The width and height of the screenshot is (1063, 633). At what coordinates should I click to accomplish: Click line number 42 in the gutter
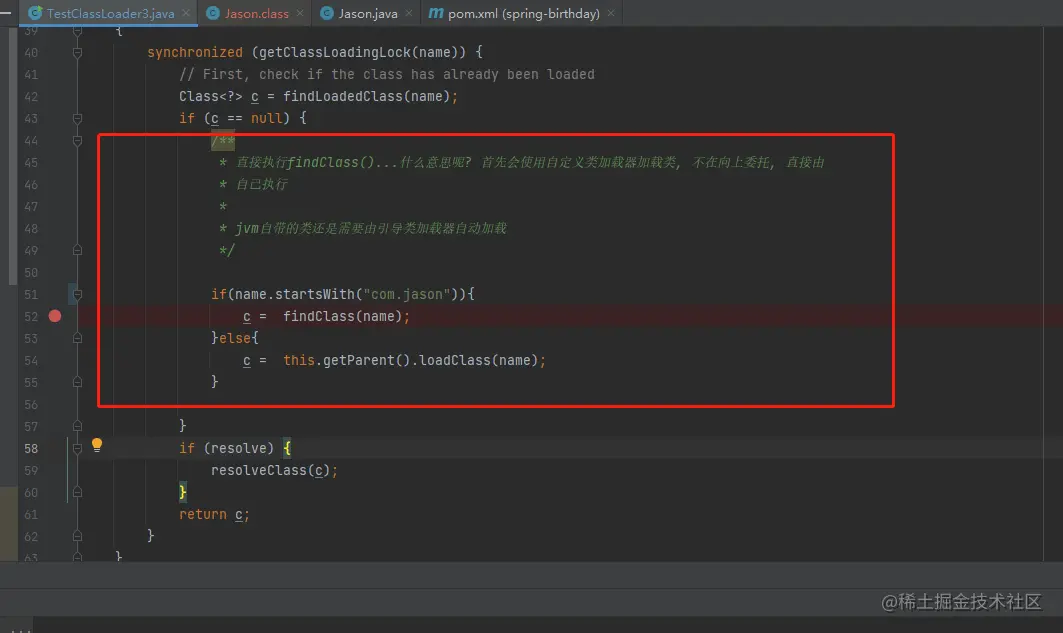click(x=31, y=96)
